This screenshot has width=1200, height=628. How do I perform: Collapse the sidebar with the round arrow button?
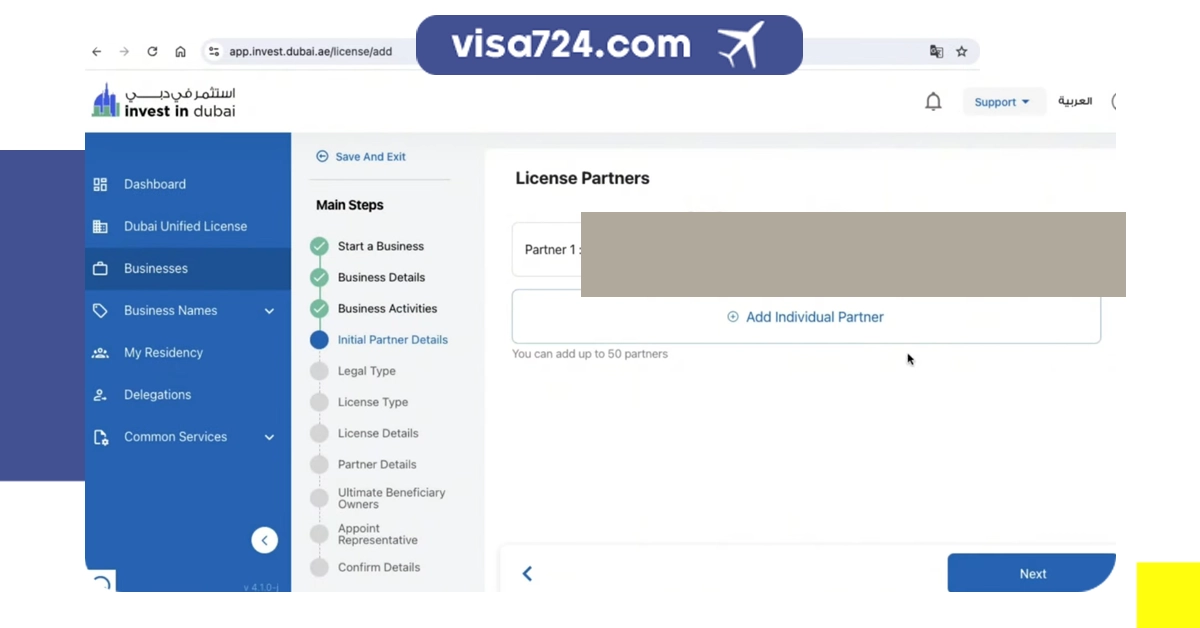click(264, 540)
